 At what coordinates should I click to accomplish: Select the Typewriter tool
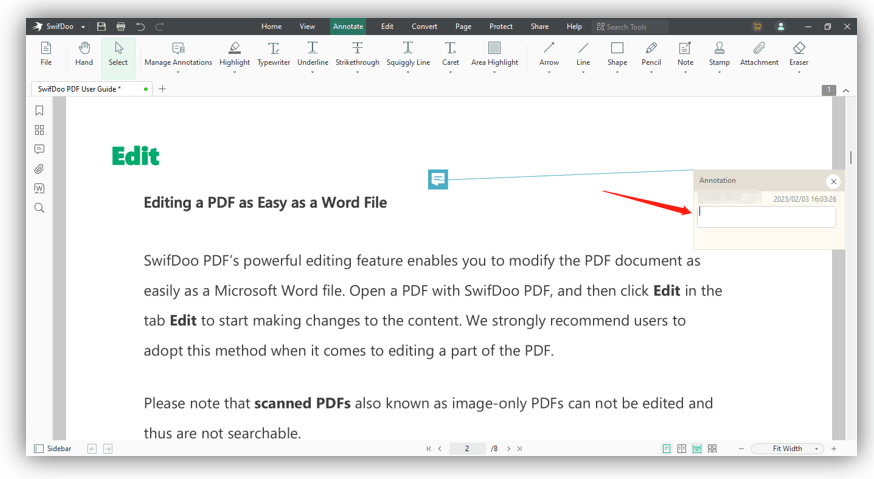273,54
